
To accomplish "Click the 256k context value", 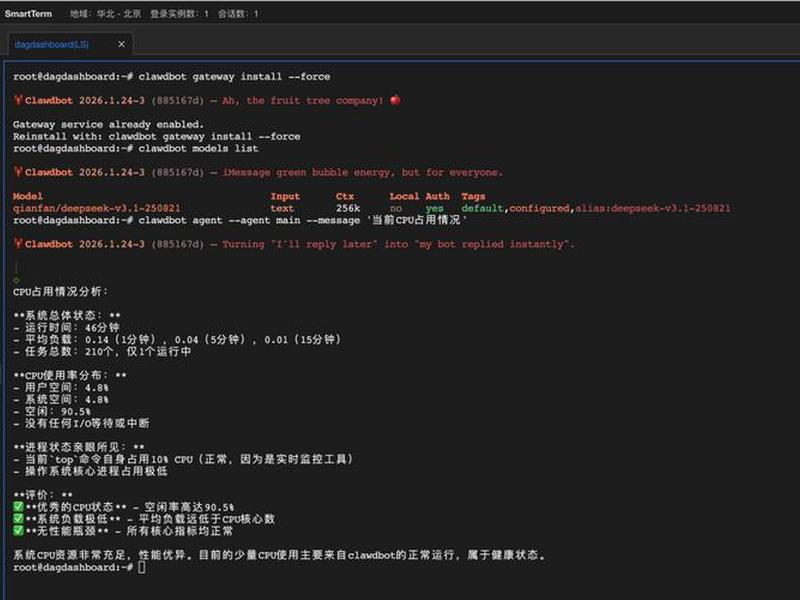I will pos(348,208).
